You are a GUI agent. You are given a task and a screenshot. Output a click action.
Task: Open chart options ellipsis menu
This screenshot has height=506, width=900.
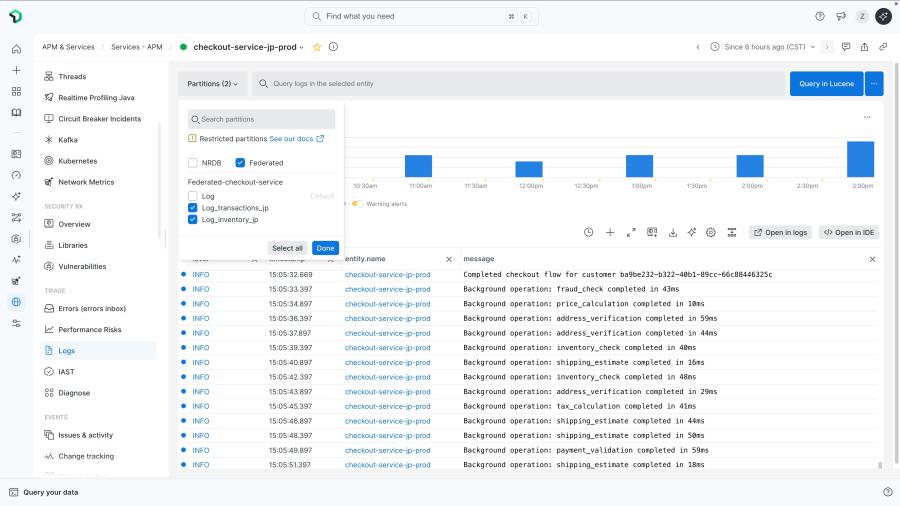point(867,117)
